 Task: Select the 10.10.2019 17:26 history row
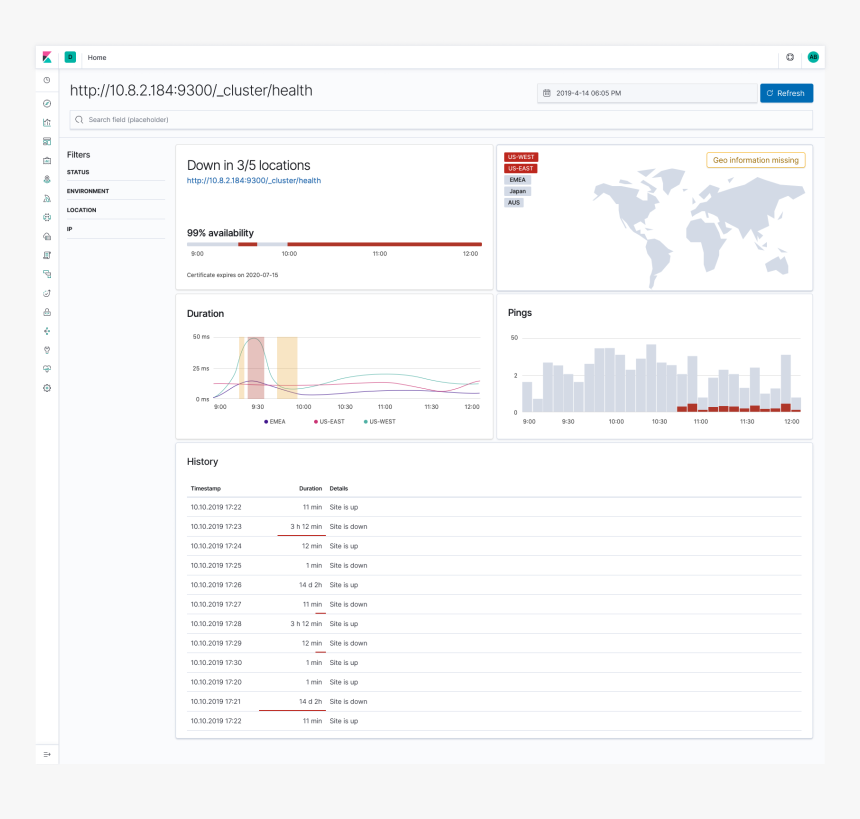pyautogui.click(x=494, y=585)
